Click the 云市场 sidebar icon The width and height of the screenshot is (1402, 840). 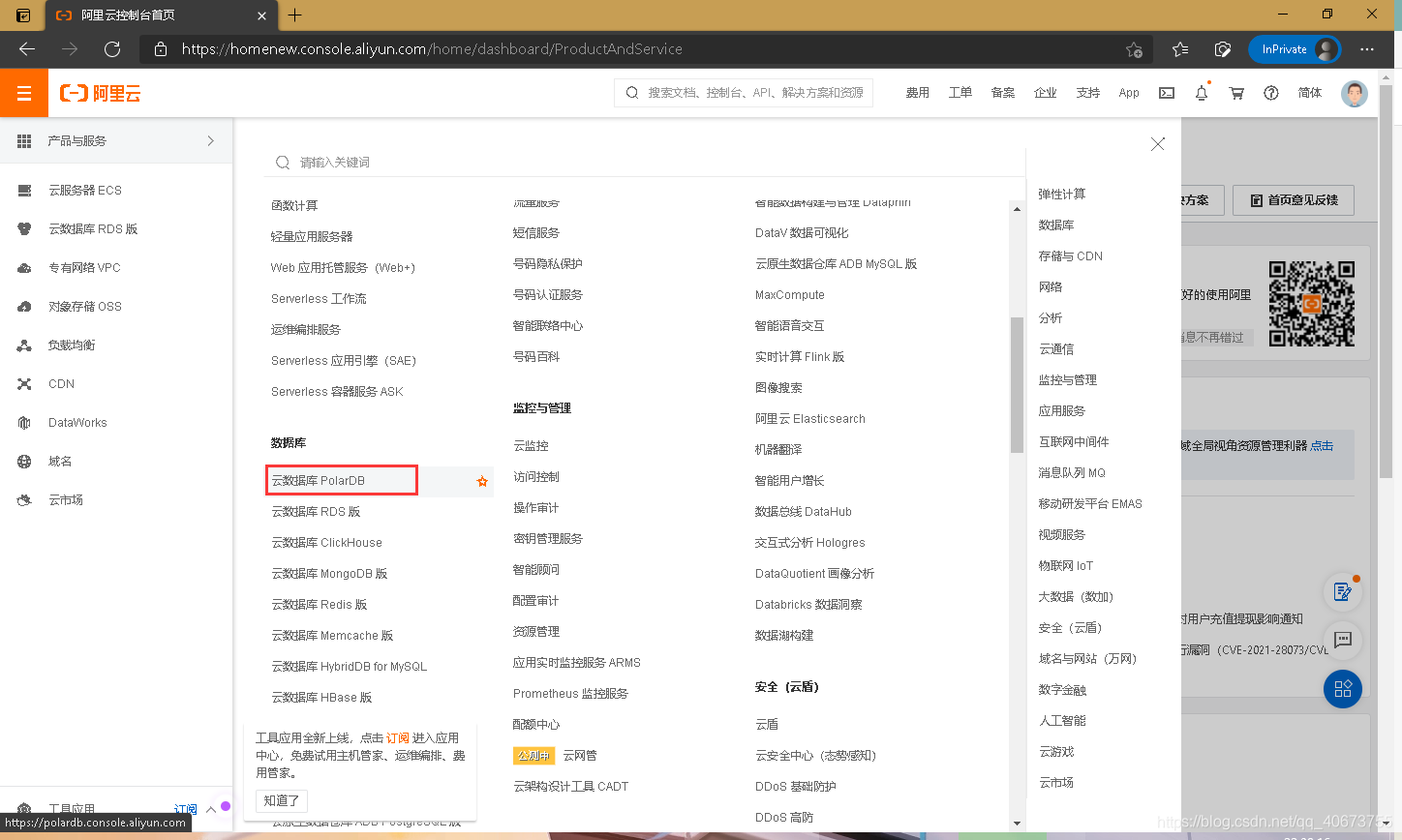25,500
